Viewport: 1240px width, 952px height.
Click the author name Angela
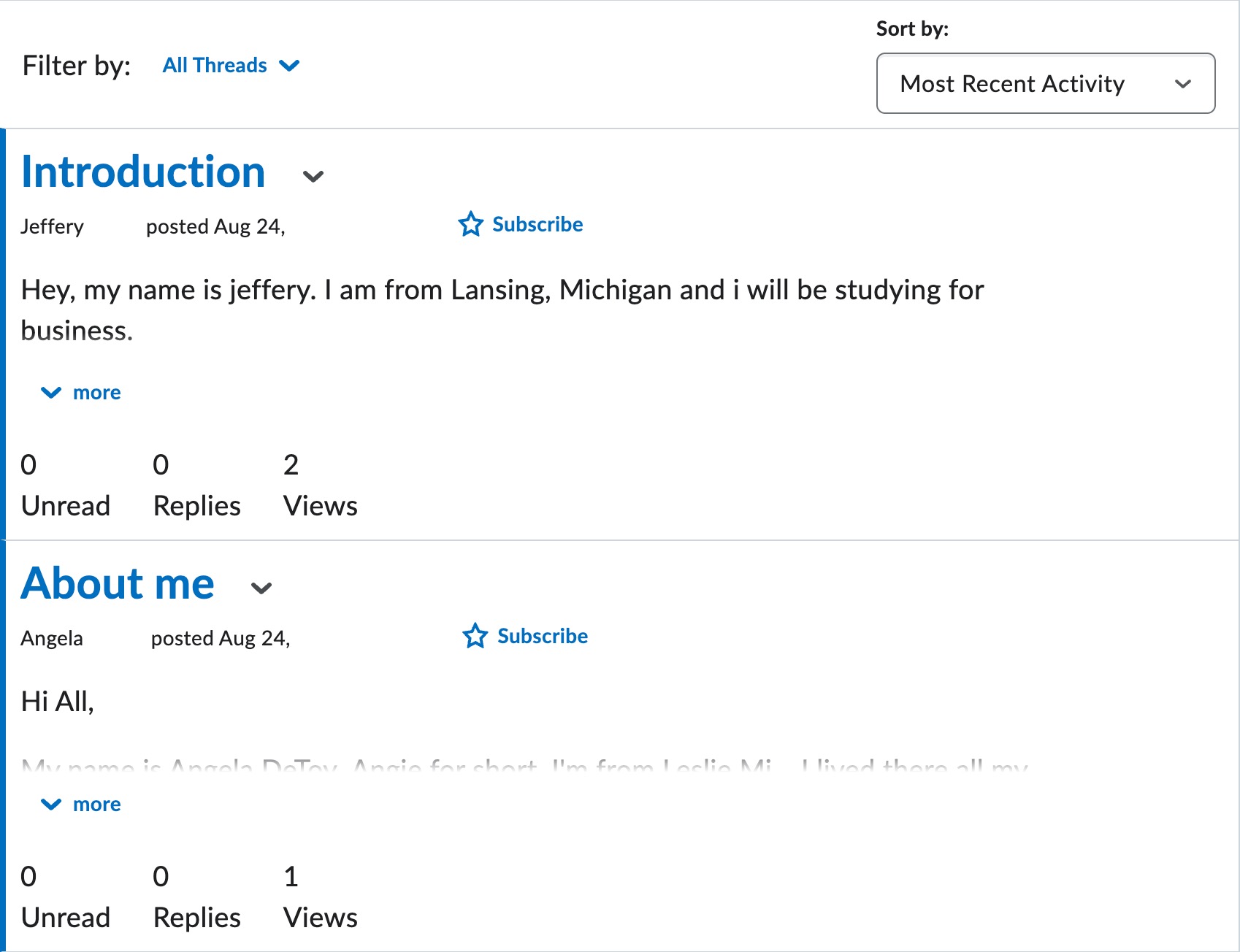(52, 639)
